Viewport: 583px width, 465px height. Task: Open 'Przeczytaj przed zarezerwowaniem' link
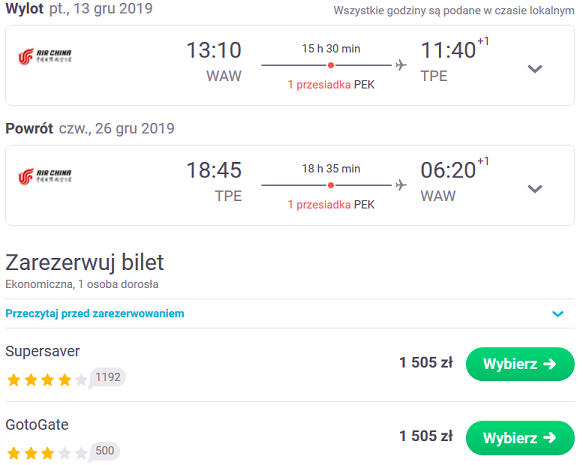[x=95, y=314]
